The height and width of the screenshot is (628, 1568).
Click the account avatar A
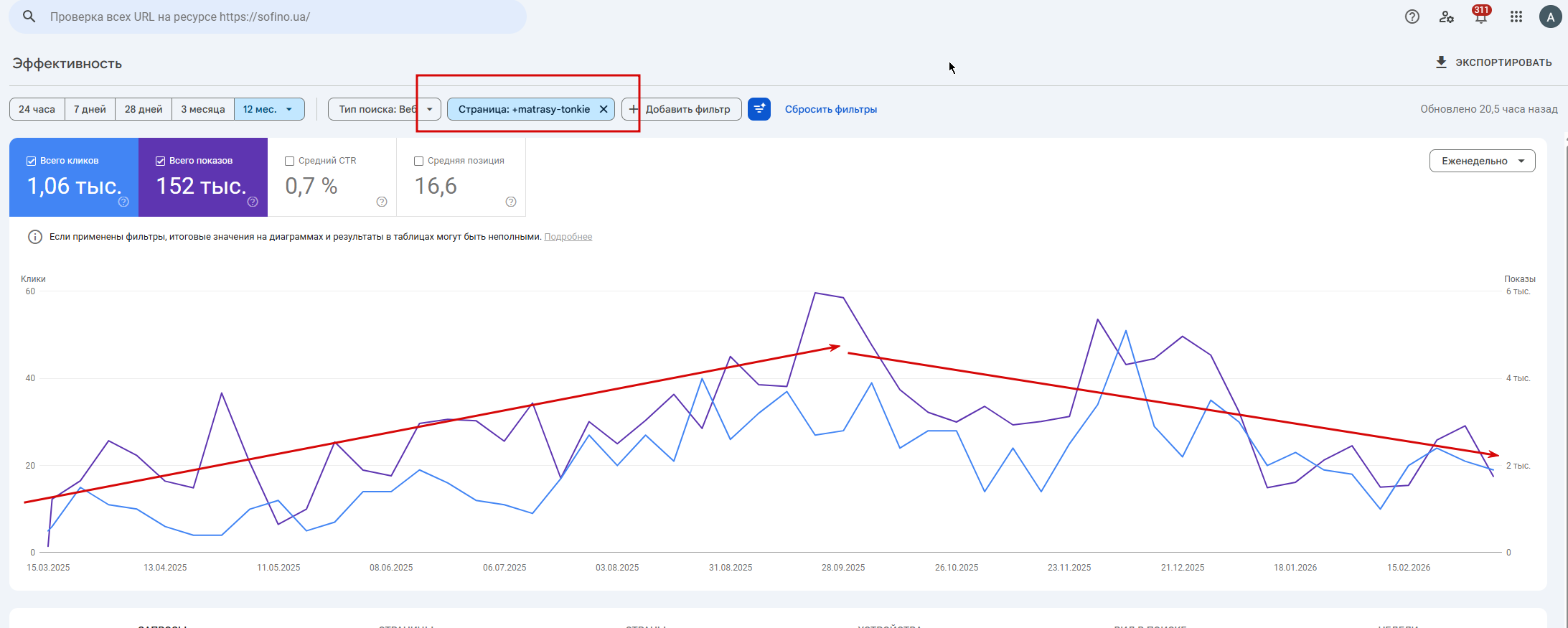pos(1550,17)
